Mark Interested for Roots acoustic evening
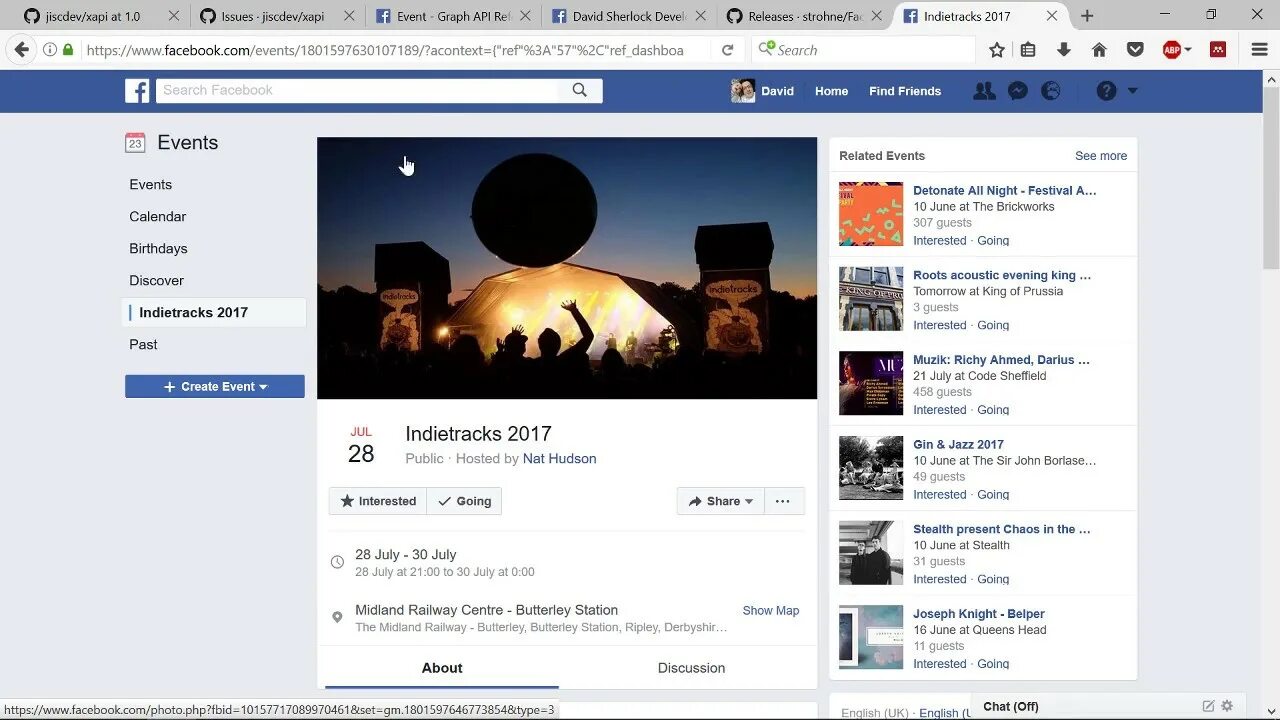Image resolution: width=1280 pixels, height=720 pixels. click(x=939, y=325)
